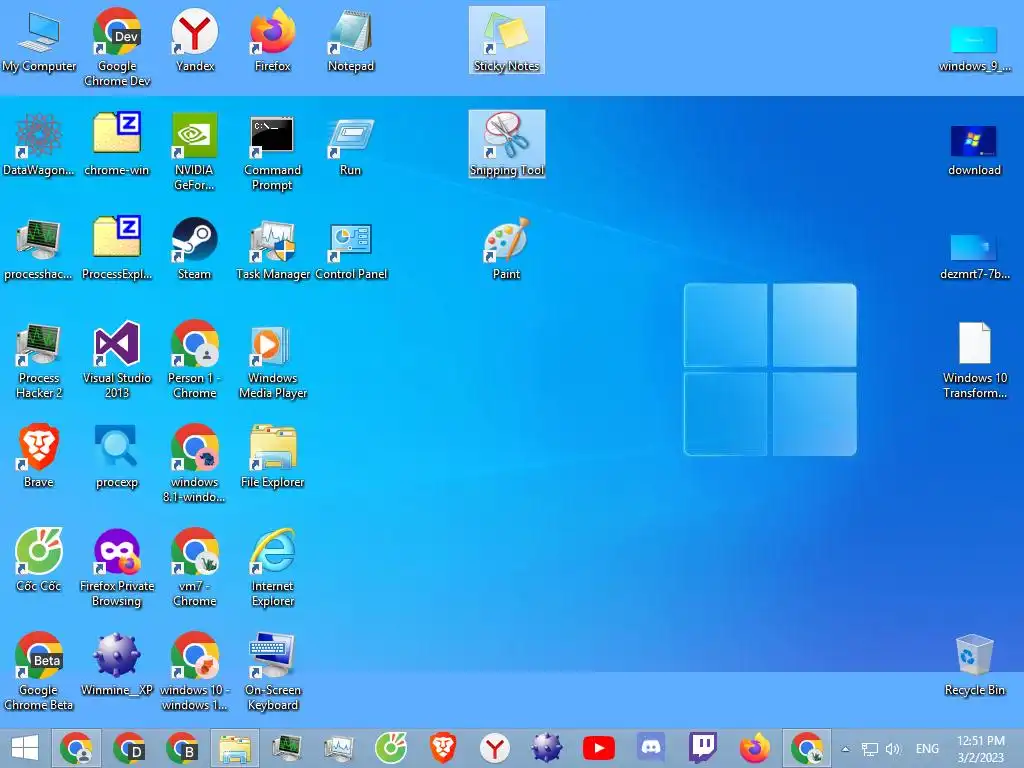The image size is (1024, 768).
Task: Open NVIDIA GeForce shortcut
Action: [x=195, y=152]
